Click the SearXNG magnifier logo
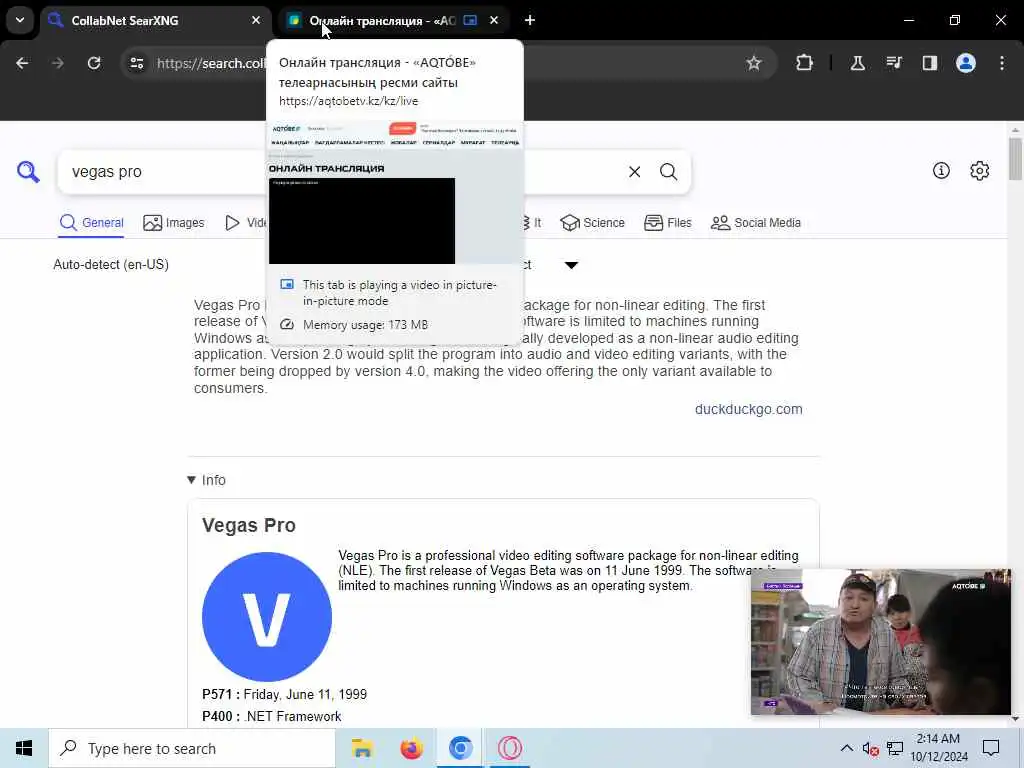This screenshot has height=768, width=1024. (x=27, y=172)
